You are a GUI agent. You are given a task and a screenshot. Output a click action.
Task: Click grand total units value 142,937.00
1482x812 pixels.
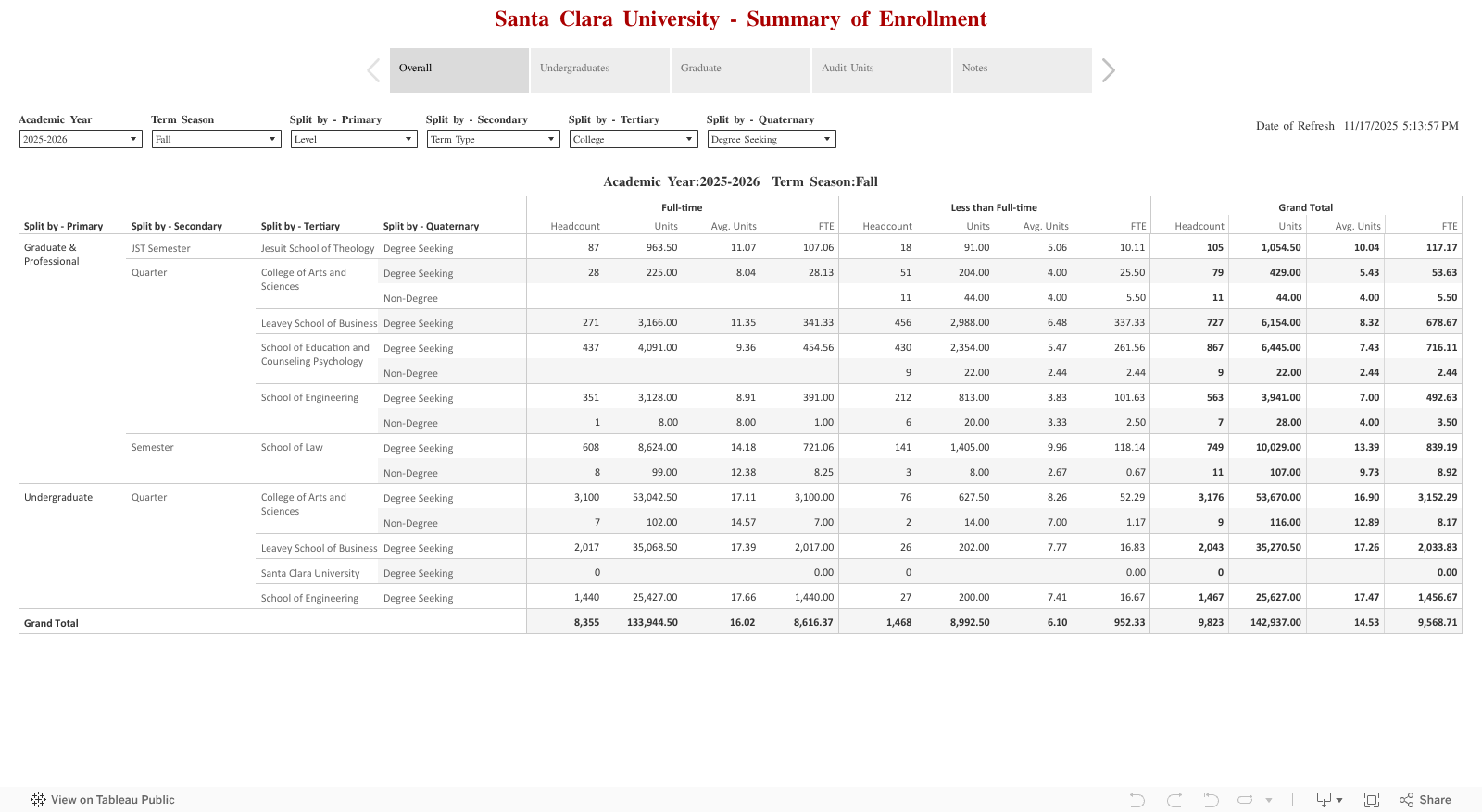(1275, 622)
